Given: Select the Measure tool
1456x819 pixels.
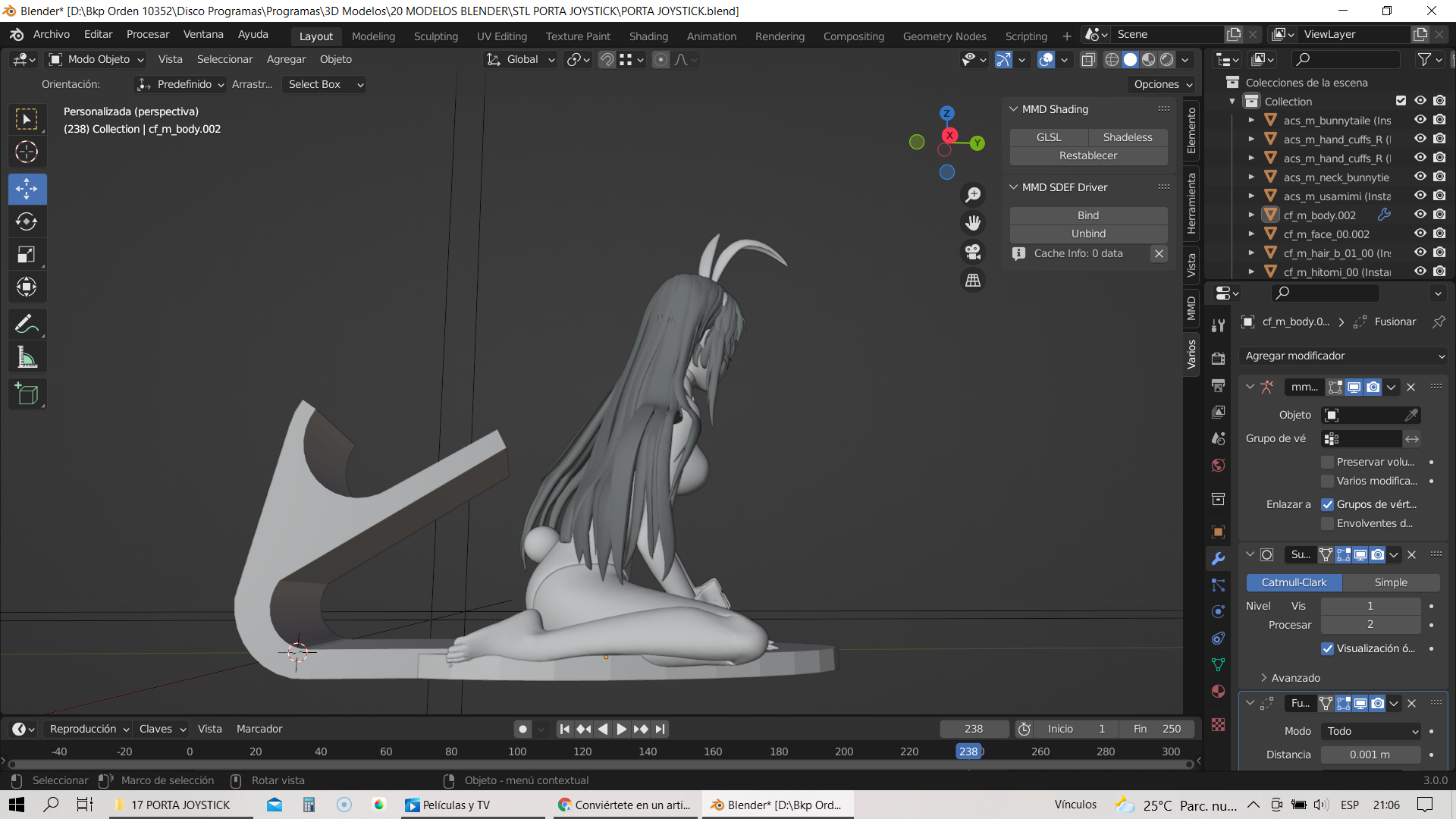Looking at the screenshot, I should coord(27,356).
